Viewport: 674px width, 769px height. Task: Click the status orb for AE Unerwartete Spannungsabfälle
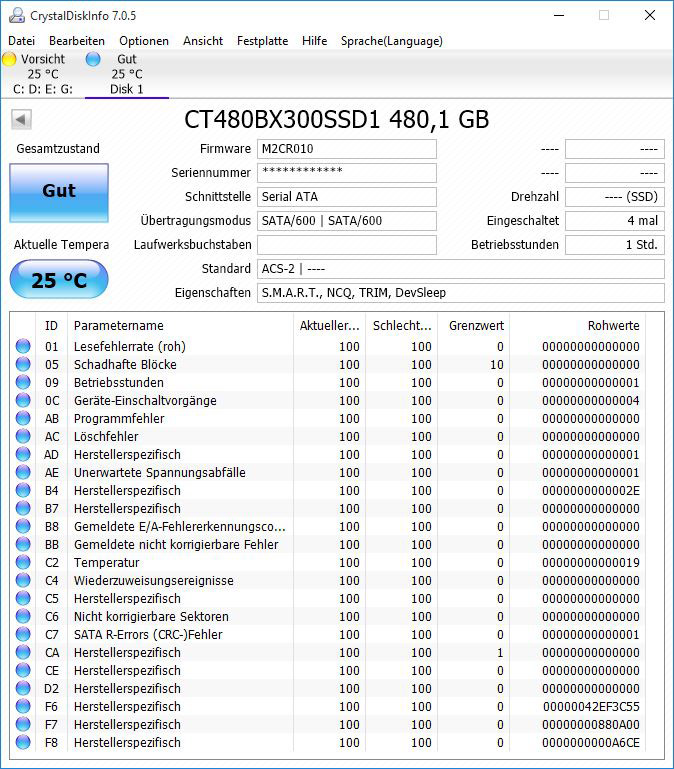coord(23,472)
